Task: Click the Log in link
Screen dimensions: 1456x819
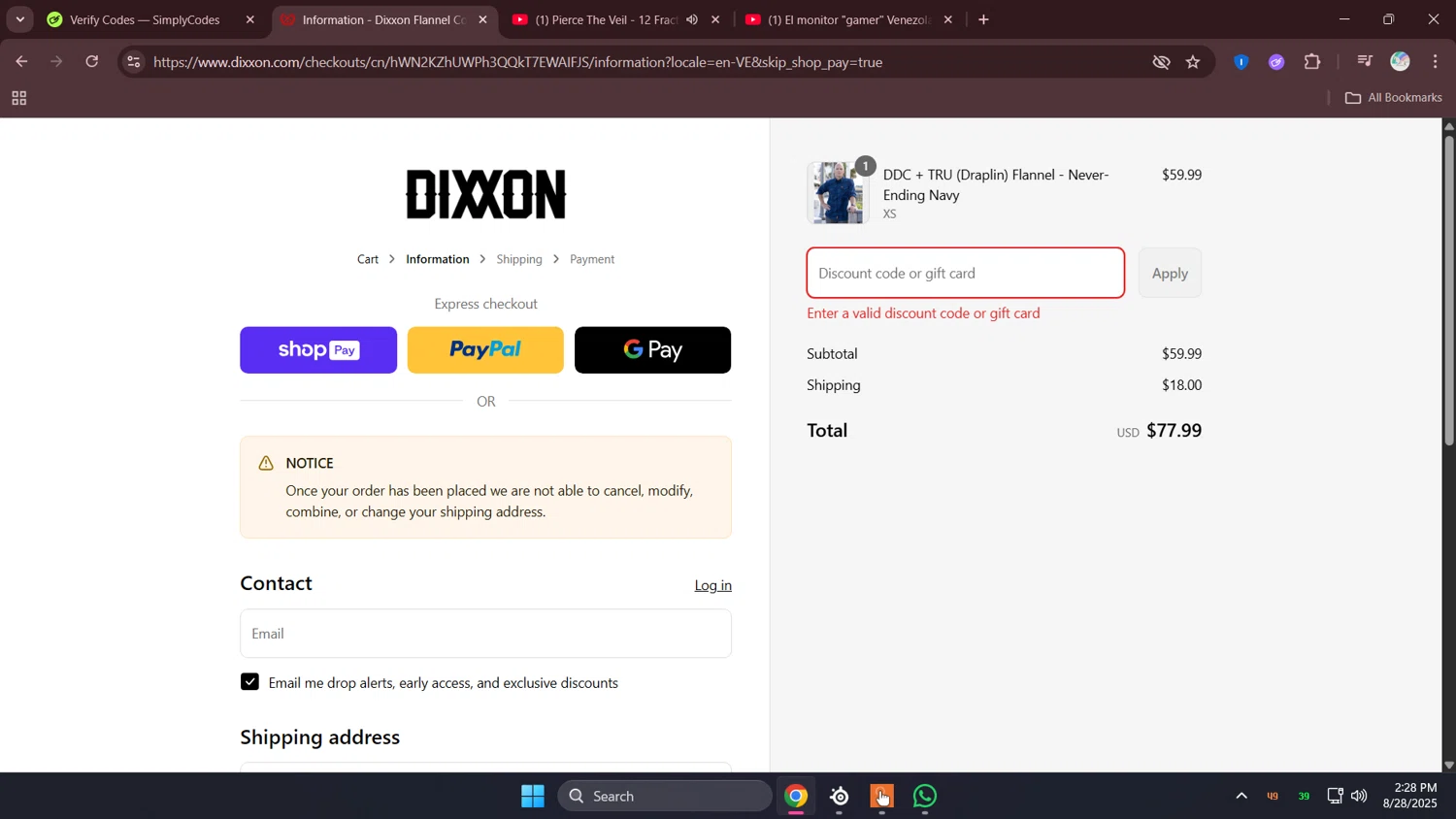Action: pyautogui.click(x=713, y=585)
